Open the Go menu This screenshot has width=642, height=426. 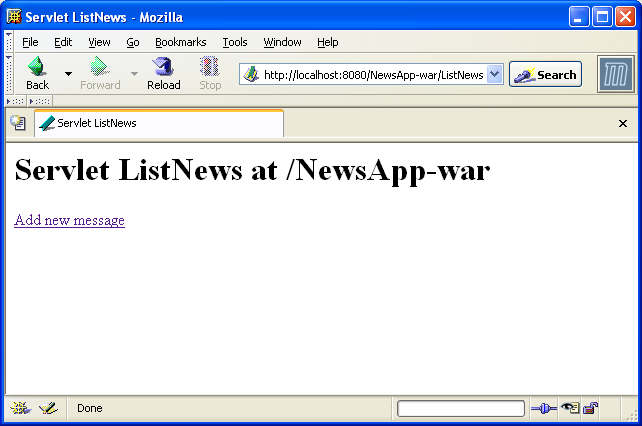click(133, 42)
